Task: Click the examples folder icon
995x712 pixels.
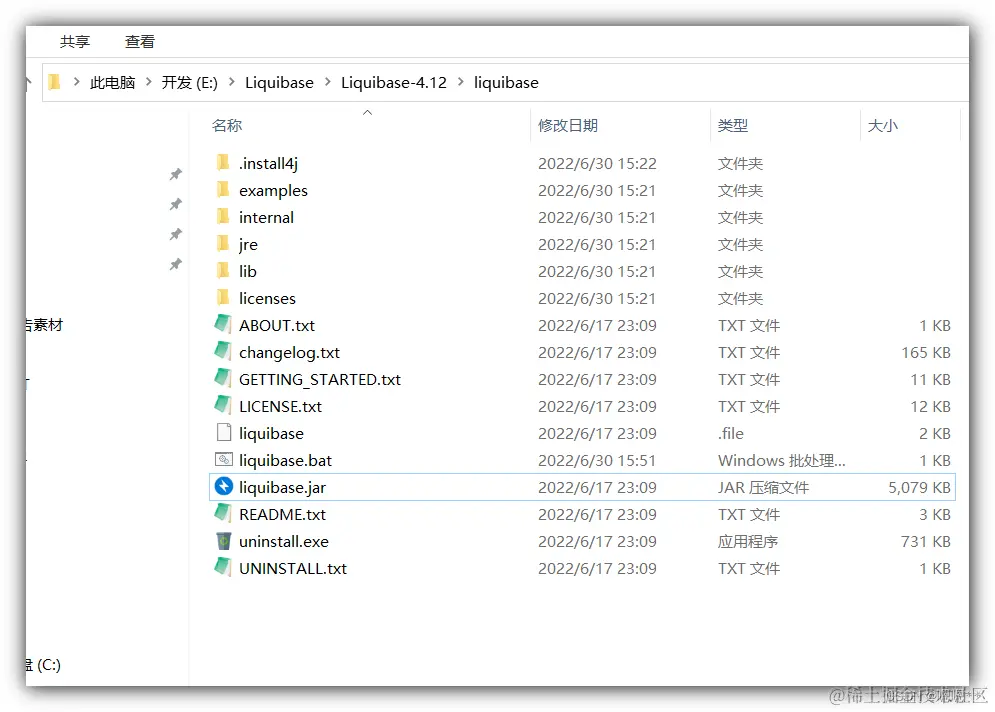Action: point(223,189)
